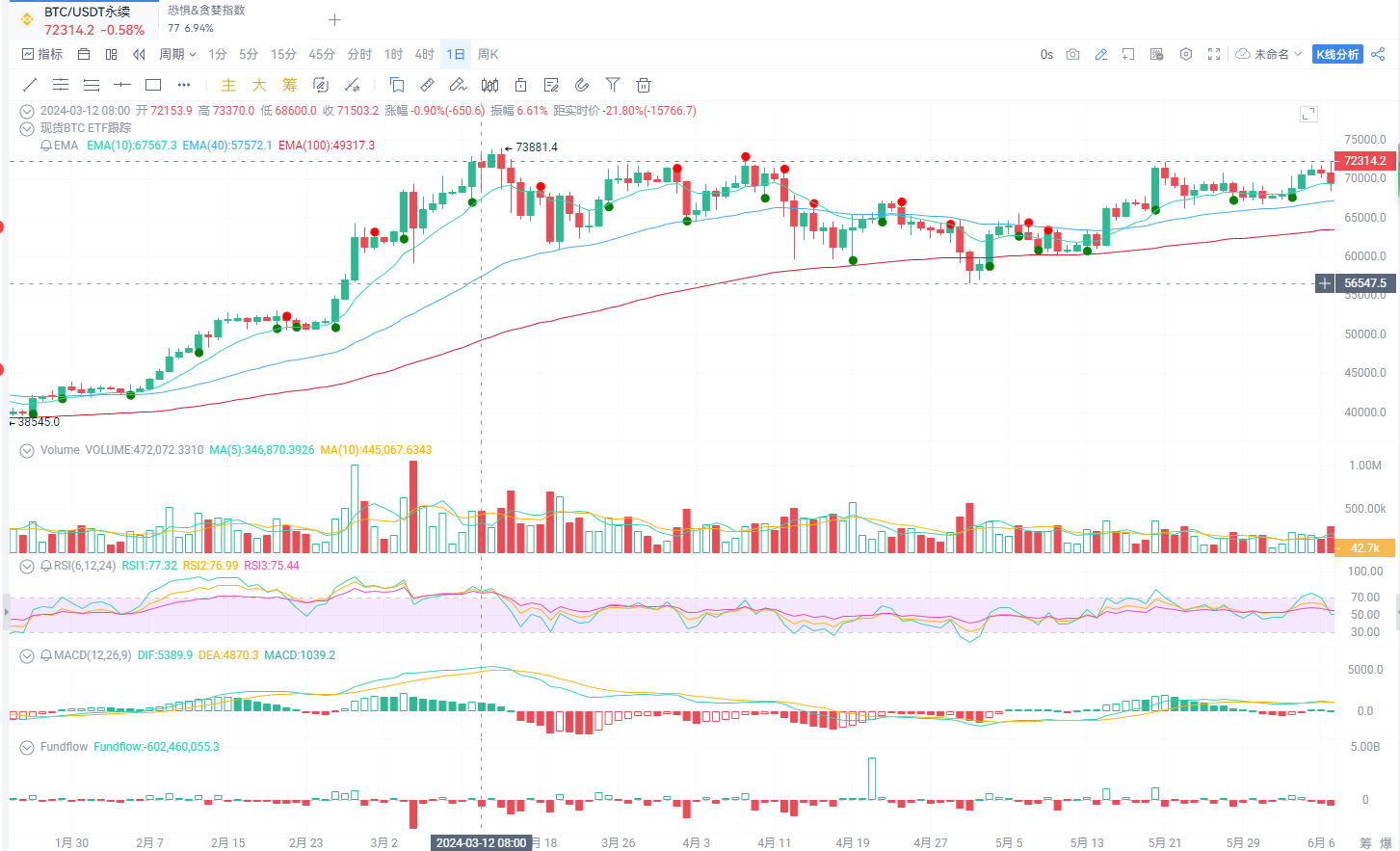
Task: Toggle MACD alert bell icon
Action: coord(46,655)
